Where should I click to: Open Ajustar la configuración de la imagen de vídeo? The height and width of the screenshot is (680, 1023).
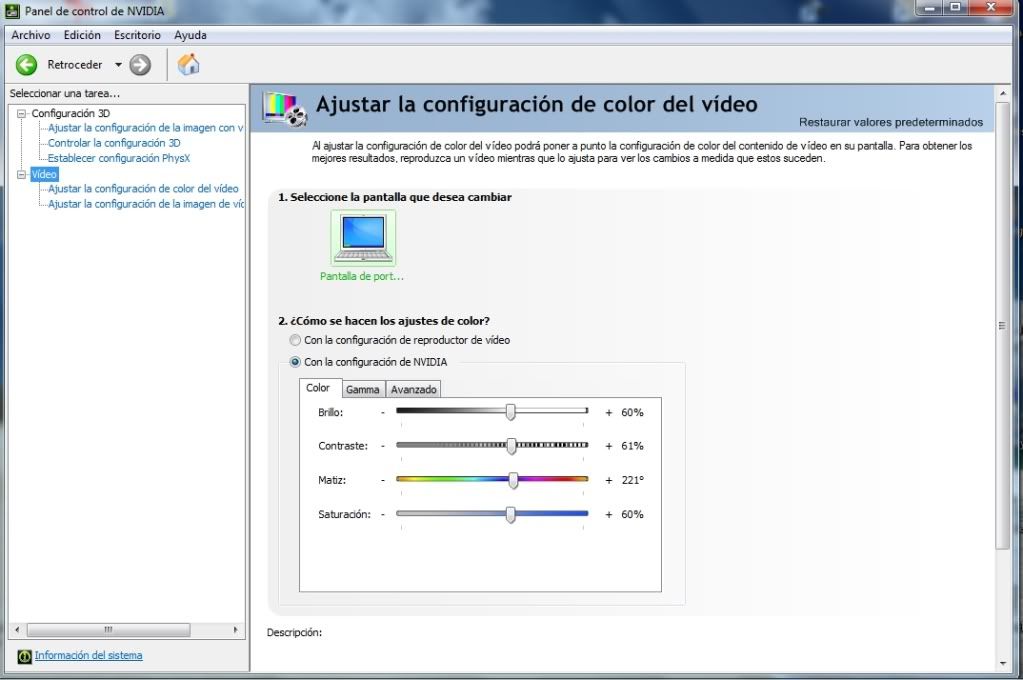click(x=146, y=204)
